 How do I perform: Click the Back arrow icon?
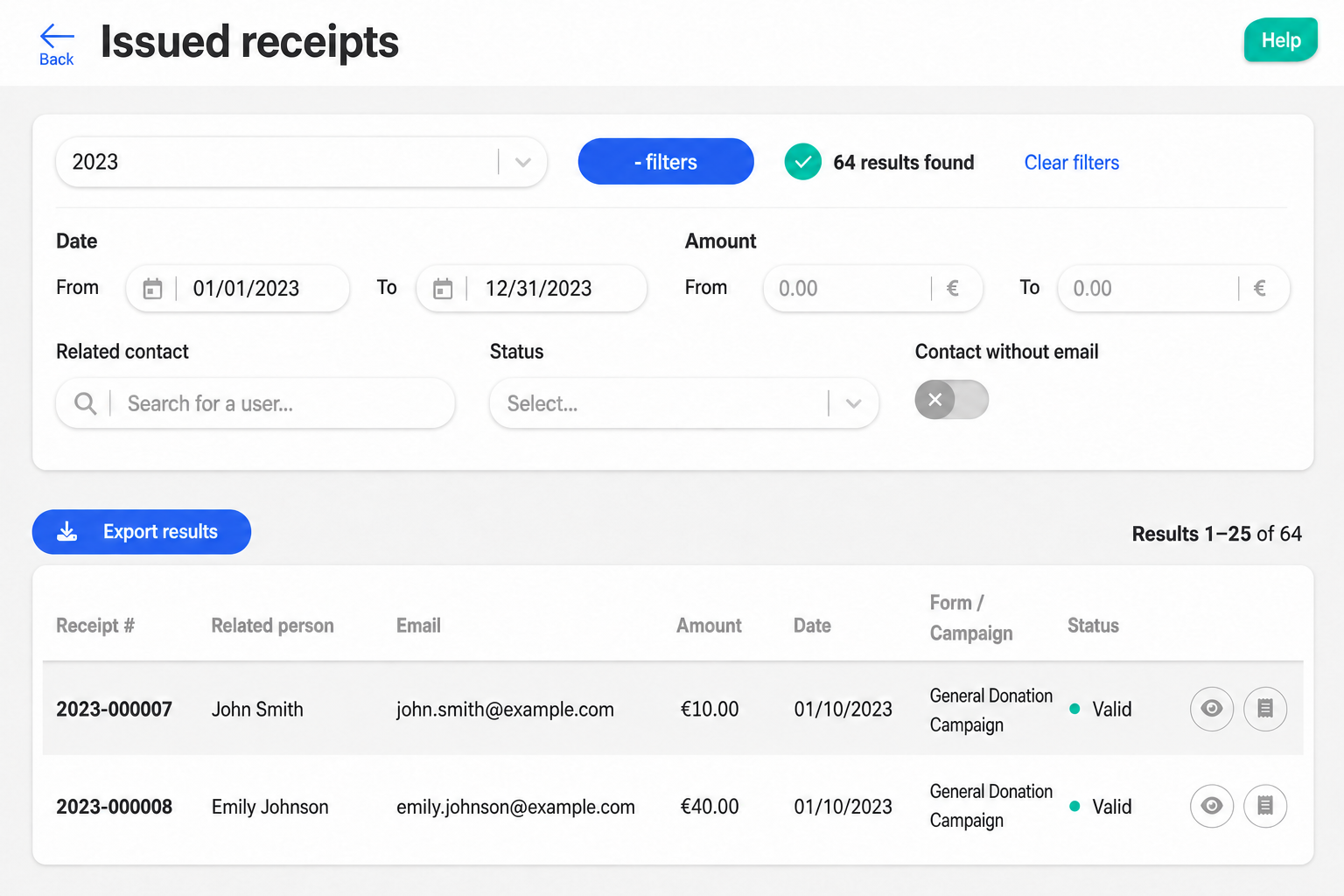click(57, 36)
